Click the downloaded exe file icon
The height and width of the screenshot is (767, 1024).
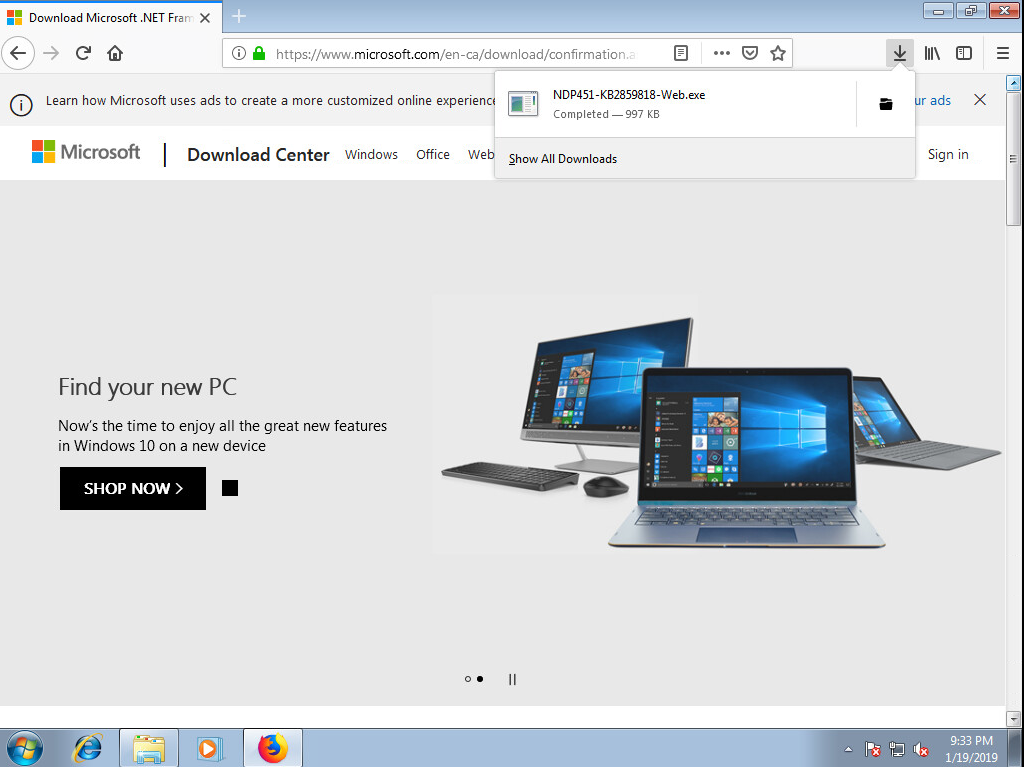523,104
